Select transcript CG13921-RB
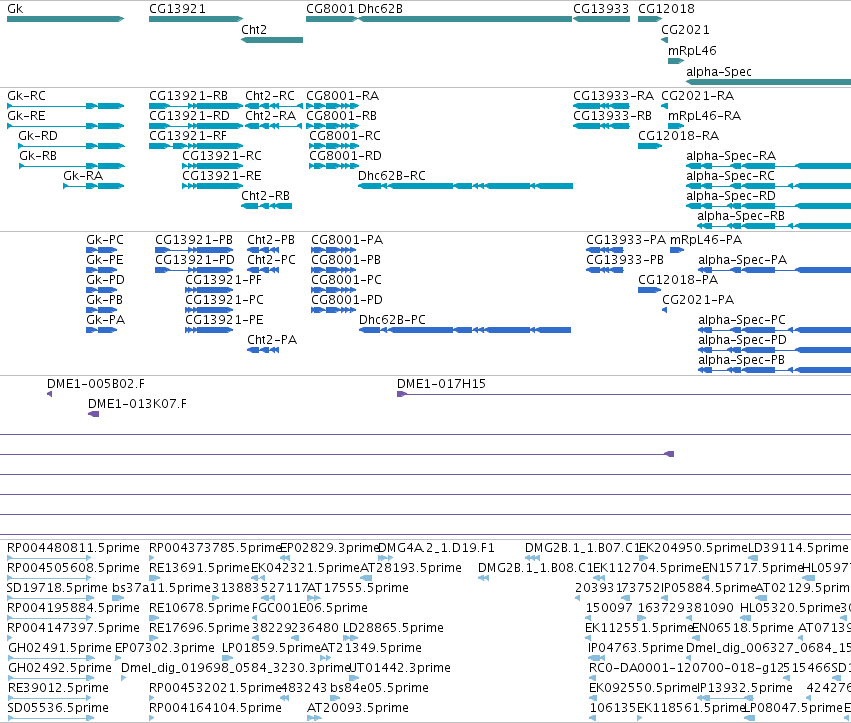The image size is (851, 723). point(188,96)
